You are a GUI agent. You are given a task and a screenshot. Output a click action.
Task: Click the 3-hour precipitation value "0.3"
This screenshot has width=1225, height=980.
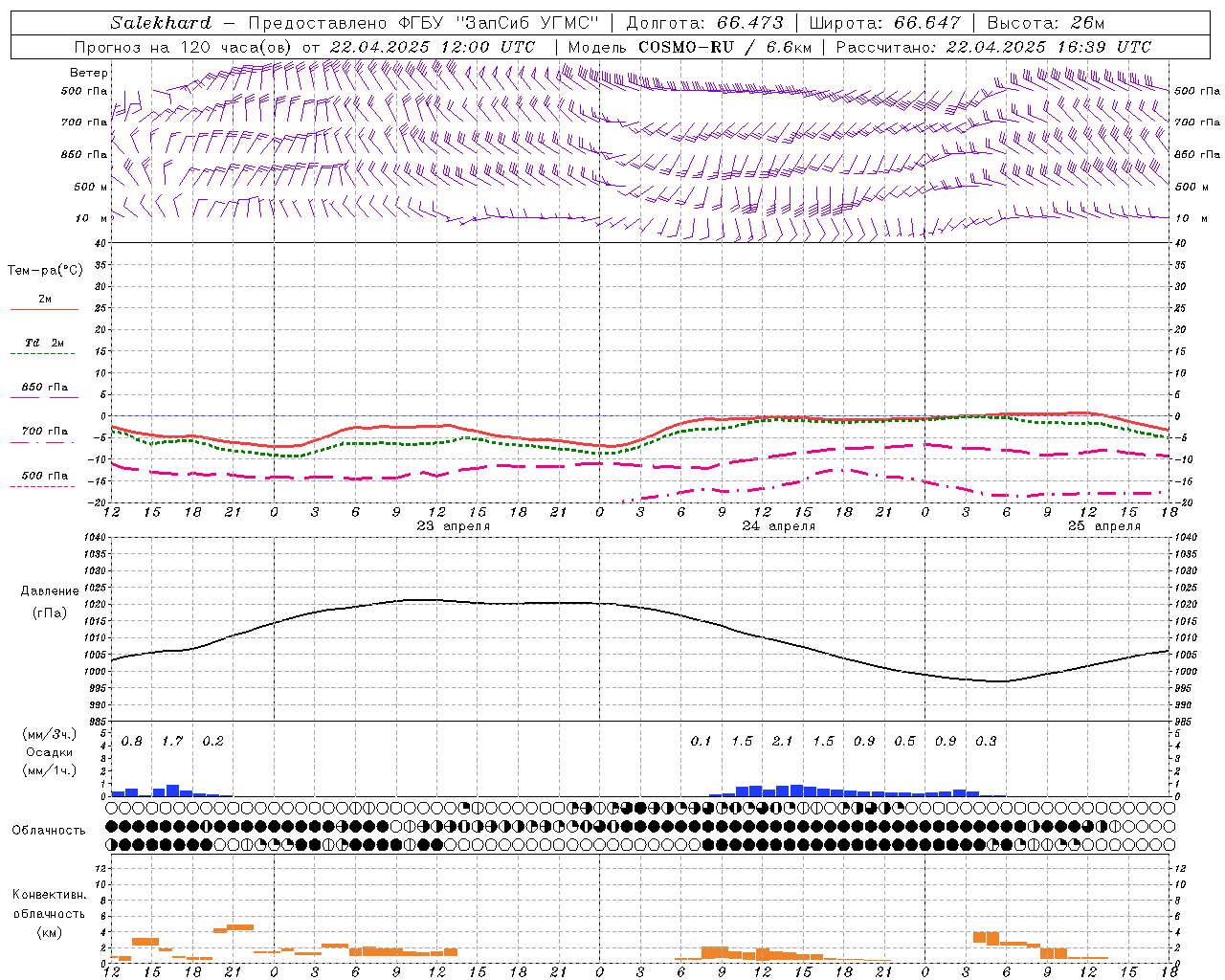tap(986, 742)
